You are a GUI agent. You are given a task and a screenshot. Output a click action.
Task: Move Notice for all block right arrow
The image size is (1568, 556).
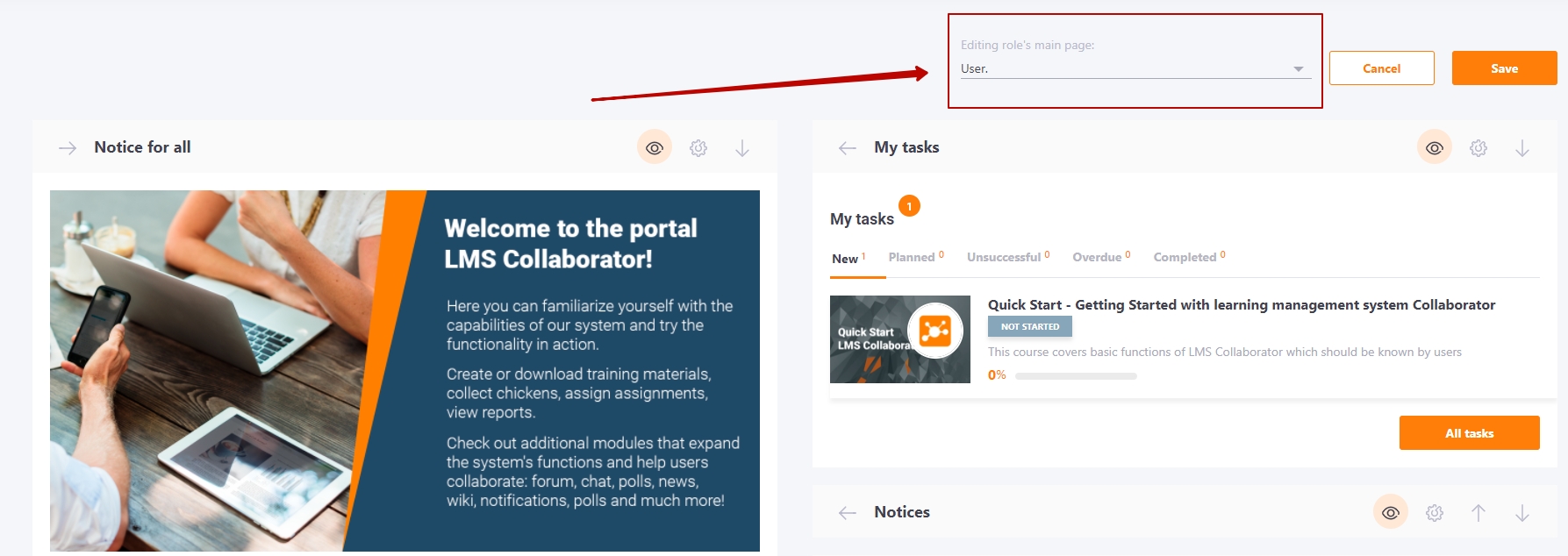[68, 148]
